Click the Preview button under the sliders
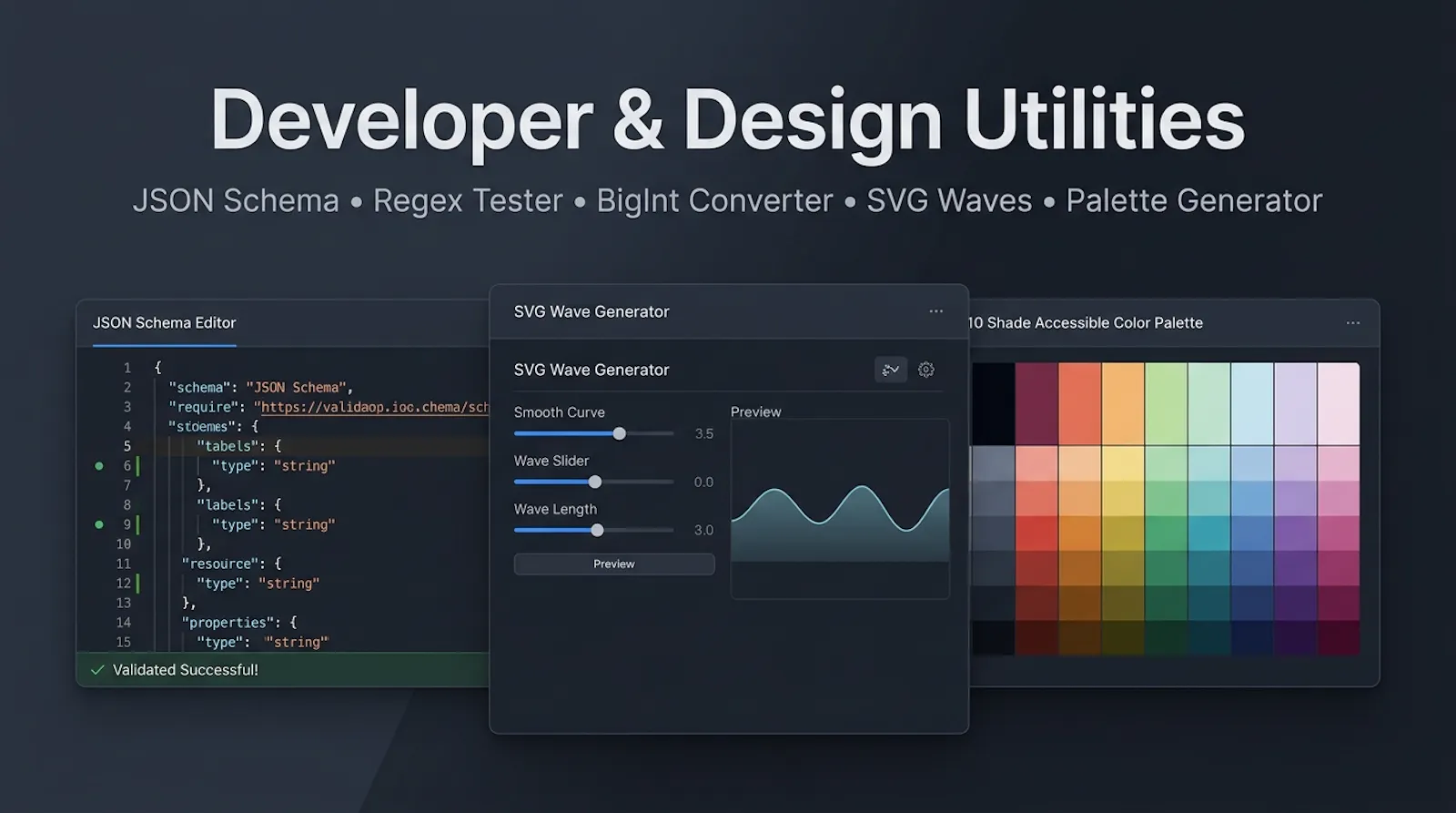This screenshot has width=1456, height=813. pos(614,564)
